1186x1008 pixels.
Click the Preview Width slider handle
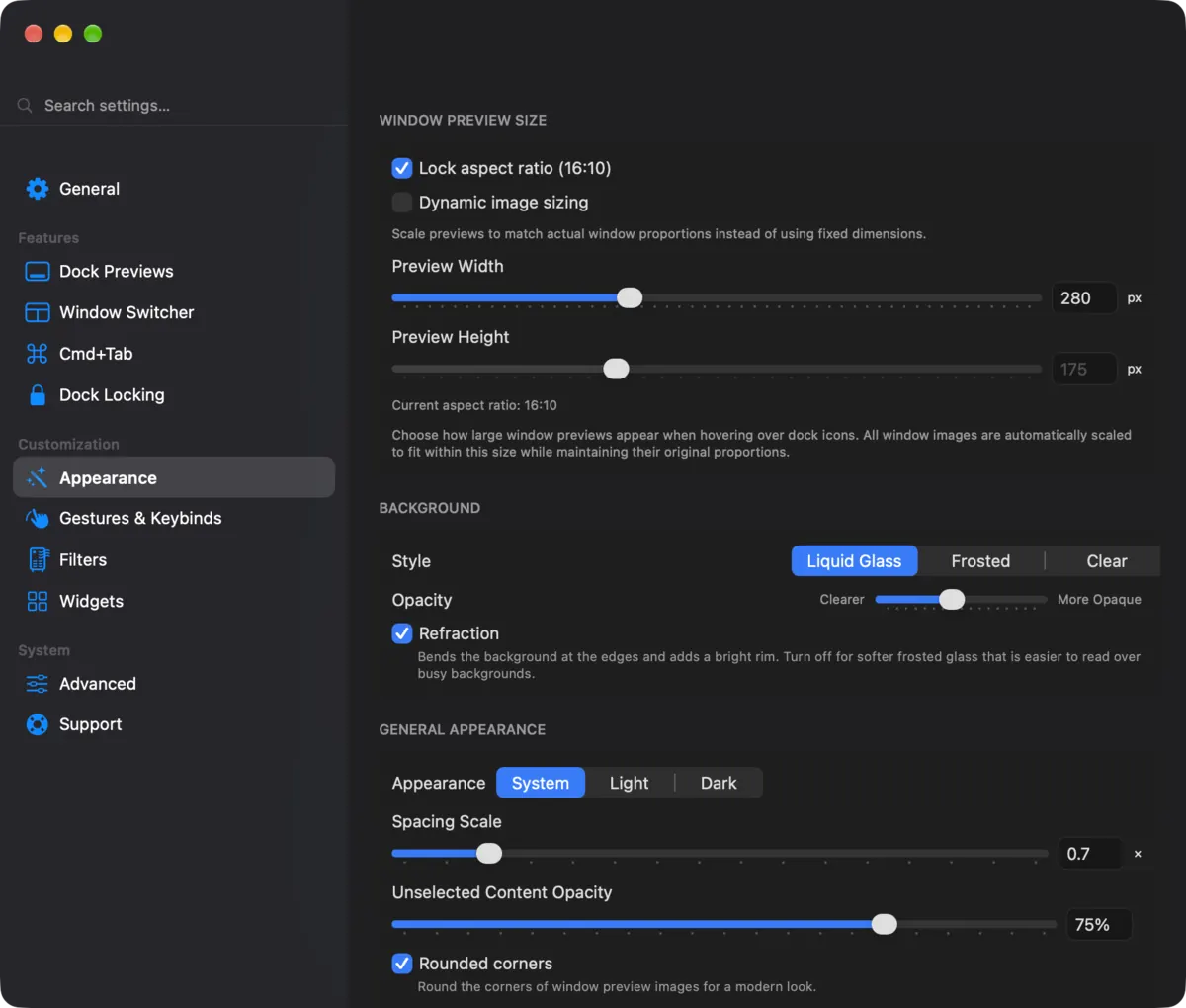(x=630, y=297)
